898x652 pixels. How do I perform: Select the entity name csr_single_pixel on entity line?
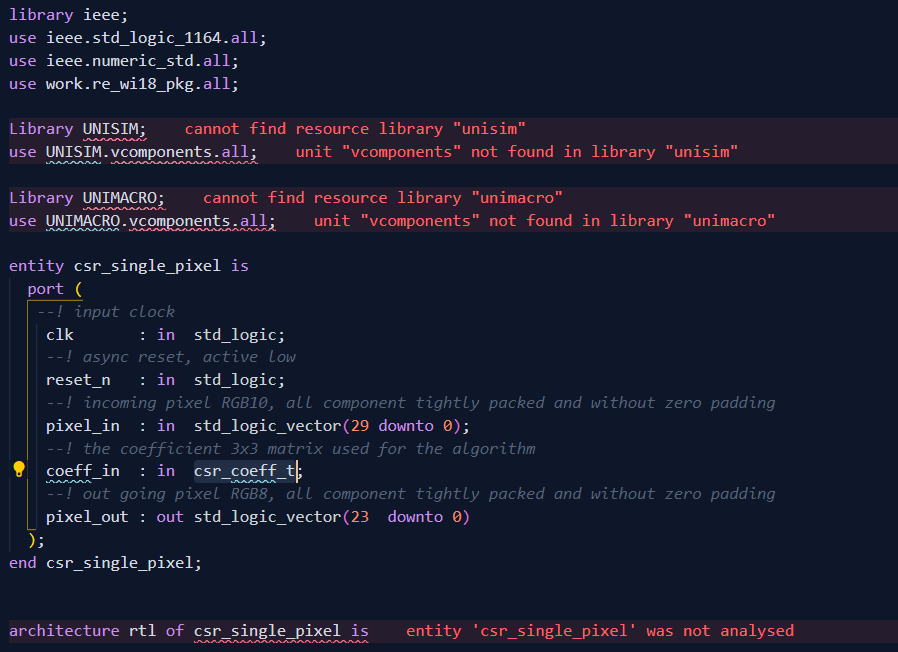point(145,265)
